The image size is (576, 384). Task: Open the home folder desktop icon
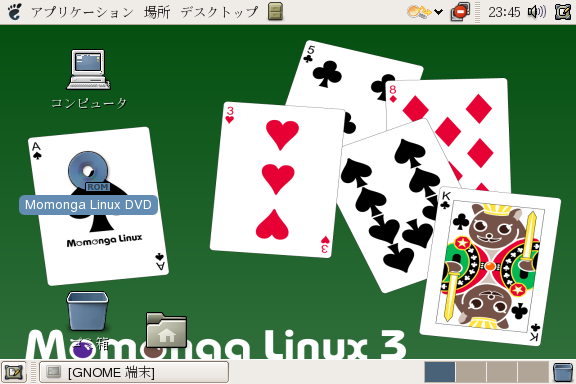click(x=166, y=330)
